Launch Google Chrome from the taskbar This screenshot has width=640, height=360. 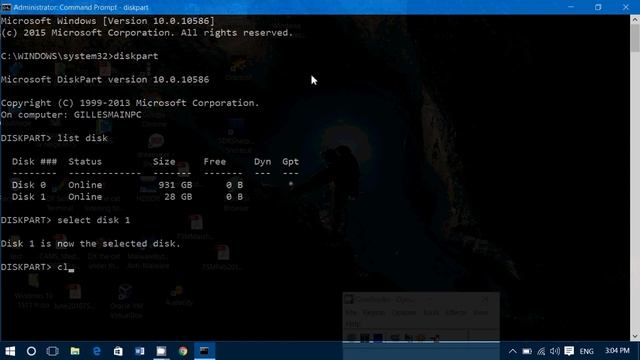(183, 351)
